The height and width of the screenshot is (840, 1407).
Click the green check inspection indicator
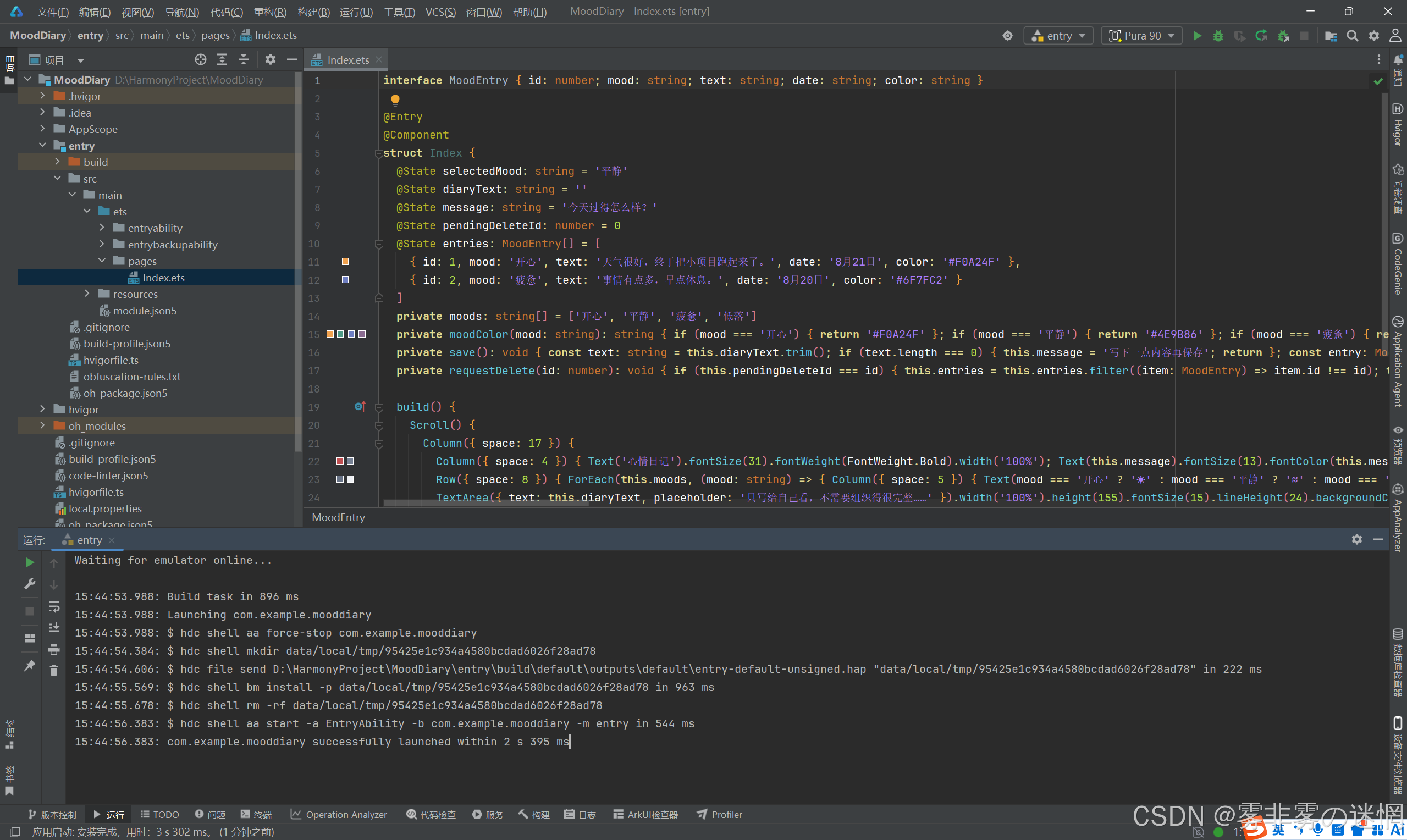click(x=1378, y=81)
